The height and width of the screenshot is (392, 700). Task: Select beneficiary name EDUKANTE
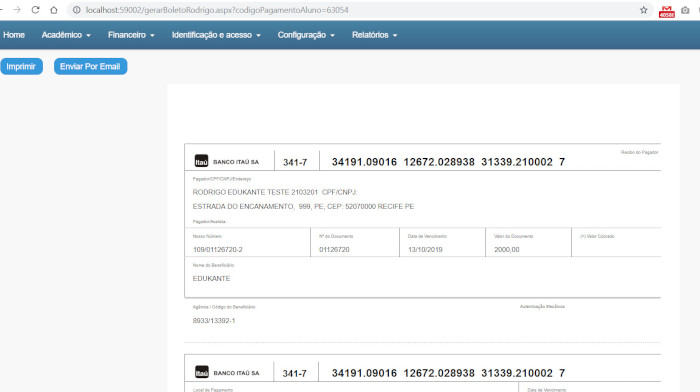tap(211, 279)
